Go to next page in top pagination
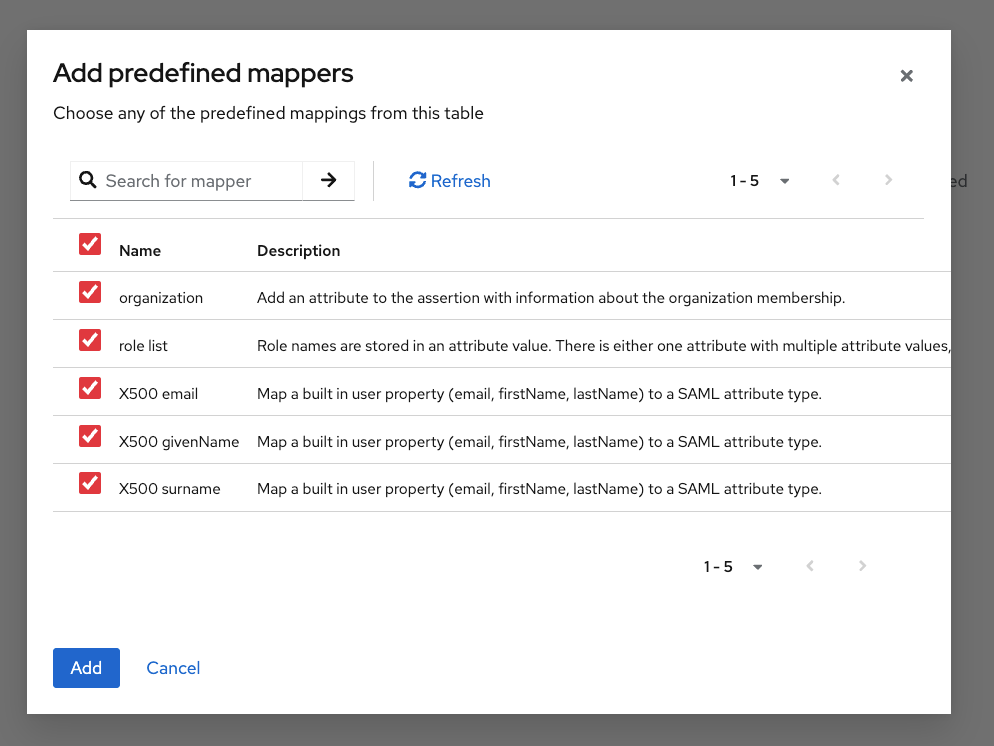Viewport: 994px width, 746px height. pos(888,180)
